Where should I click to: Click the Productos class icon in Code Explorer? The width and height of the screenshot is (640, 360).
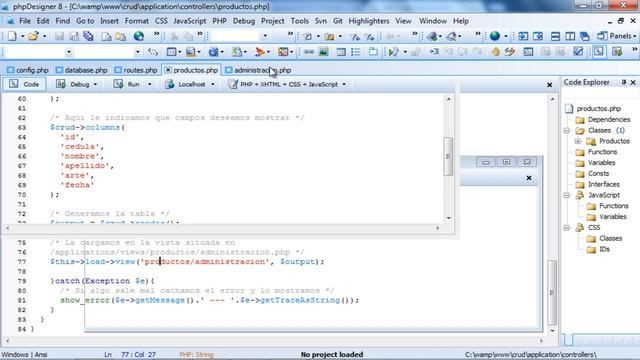(591, 141)
